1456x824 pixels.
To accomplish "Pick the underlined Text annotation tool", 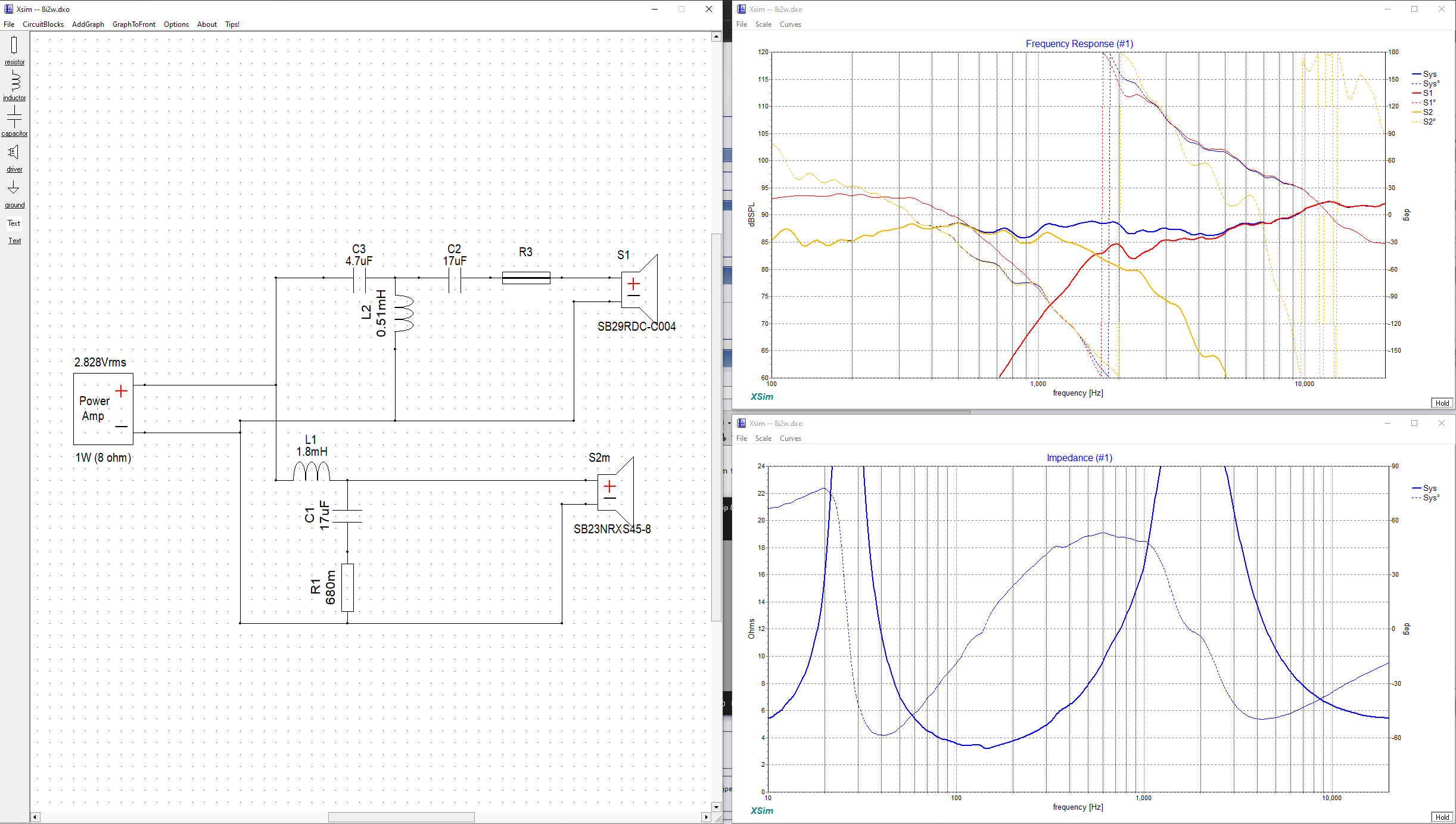I will 14,241.
